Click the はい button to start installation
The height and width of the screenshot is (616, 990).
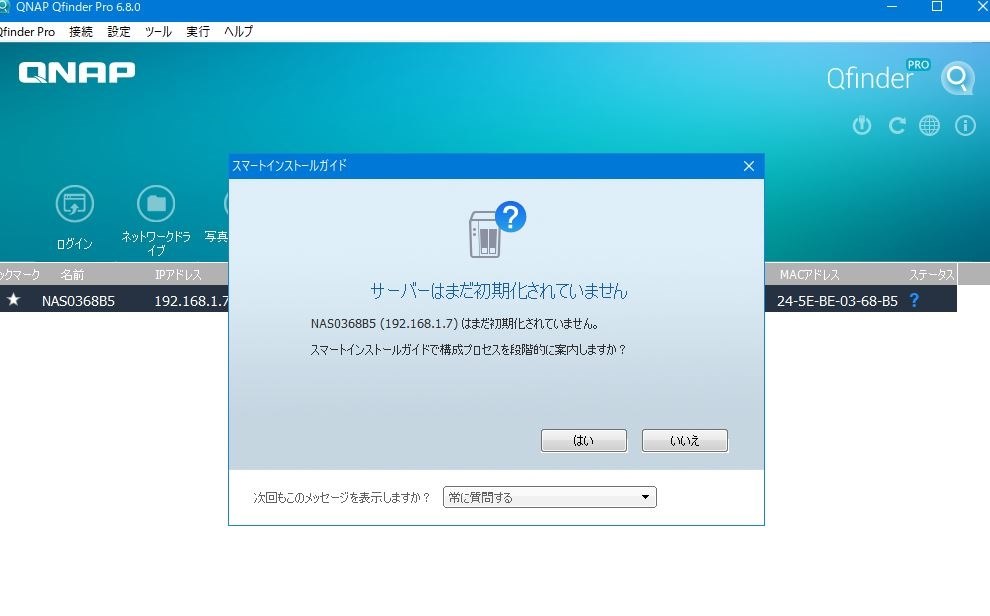(583, 440)
